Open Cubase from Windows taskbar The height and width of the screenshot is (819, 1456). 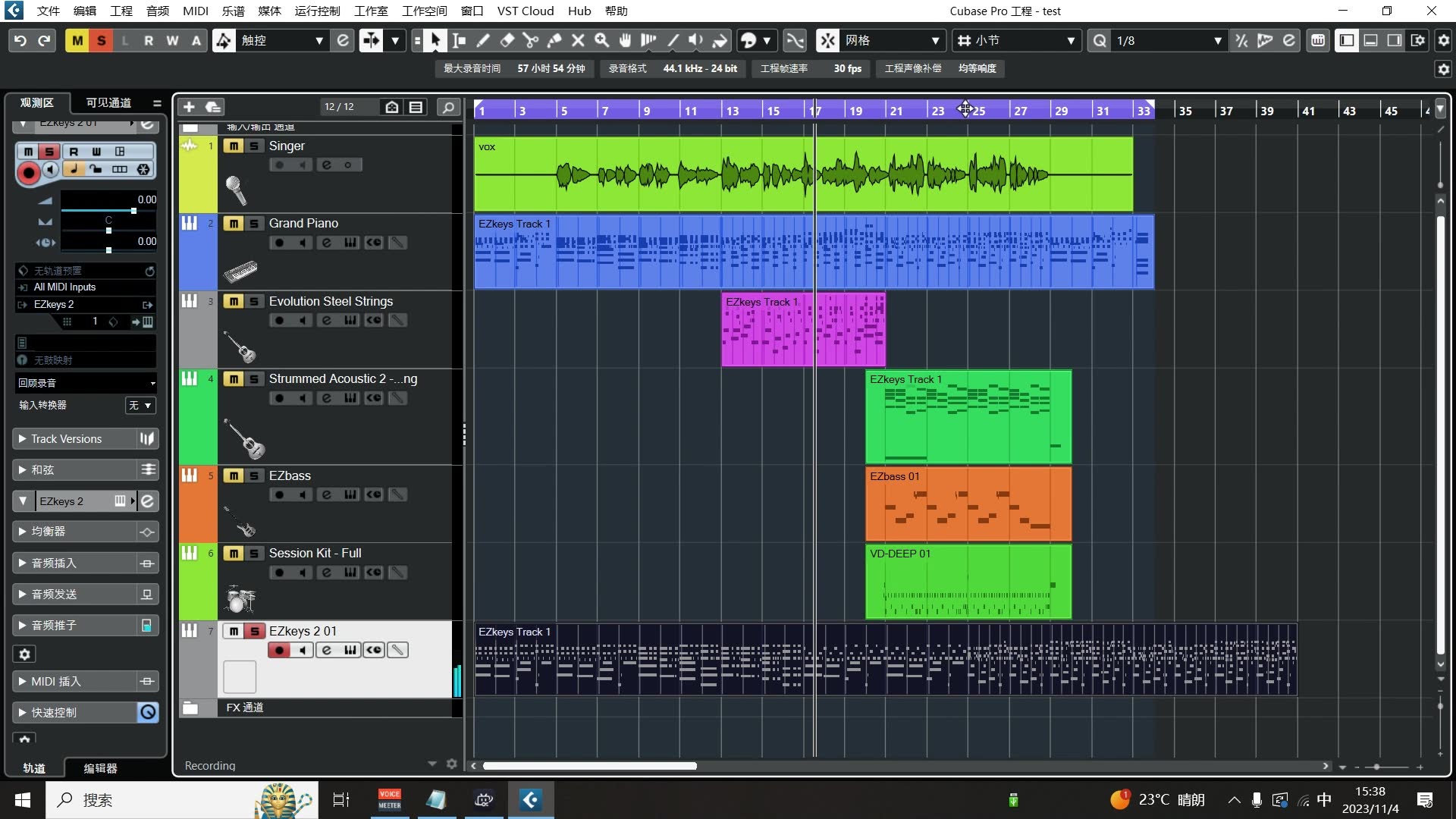[530, 800]
